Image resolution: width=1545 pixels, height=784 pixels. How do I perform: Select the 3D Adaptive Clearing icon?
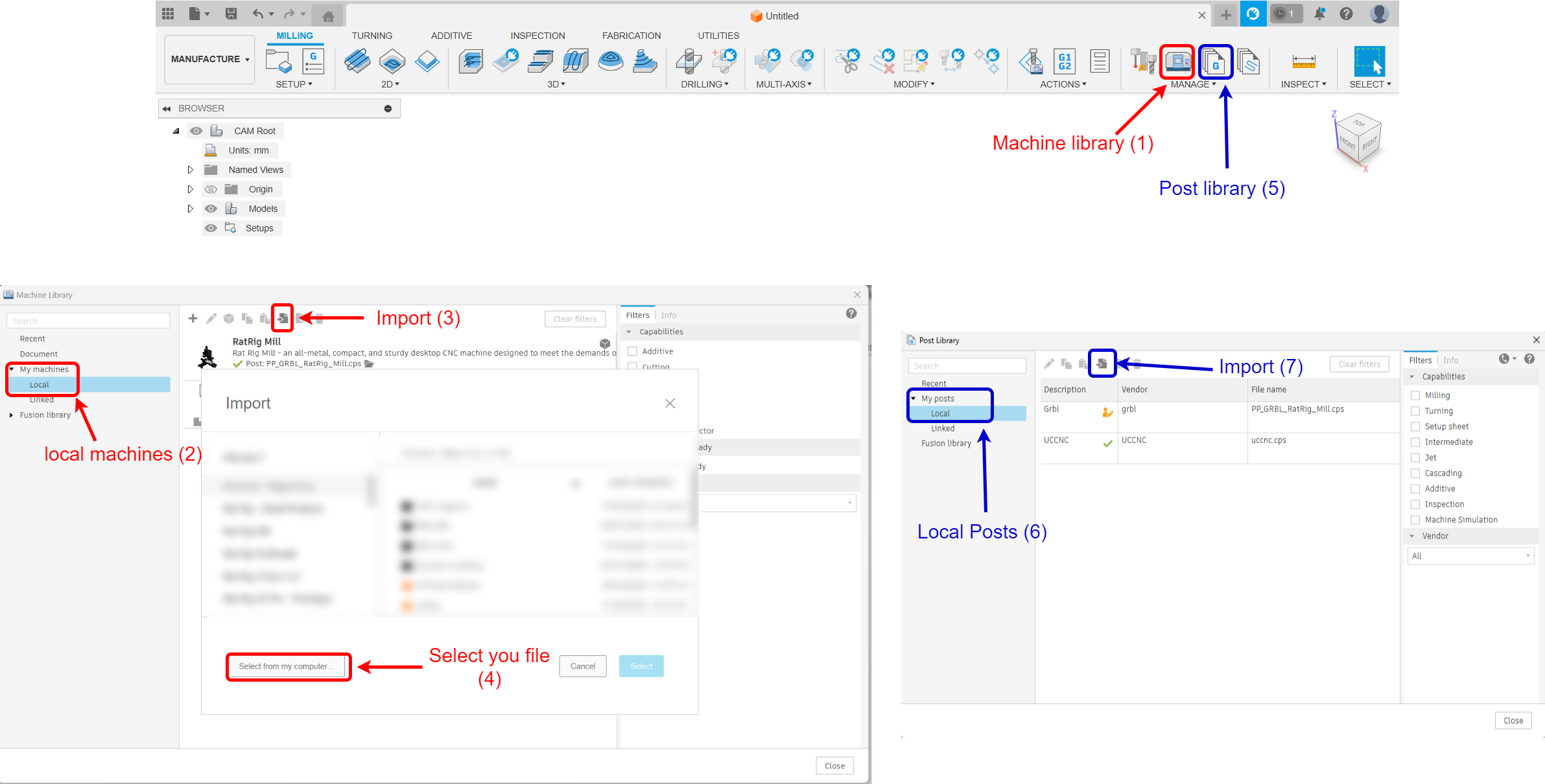click(x=471, y=62)
